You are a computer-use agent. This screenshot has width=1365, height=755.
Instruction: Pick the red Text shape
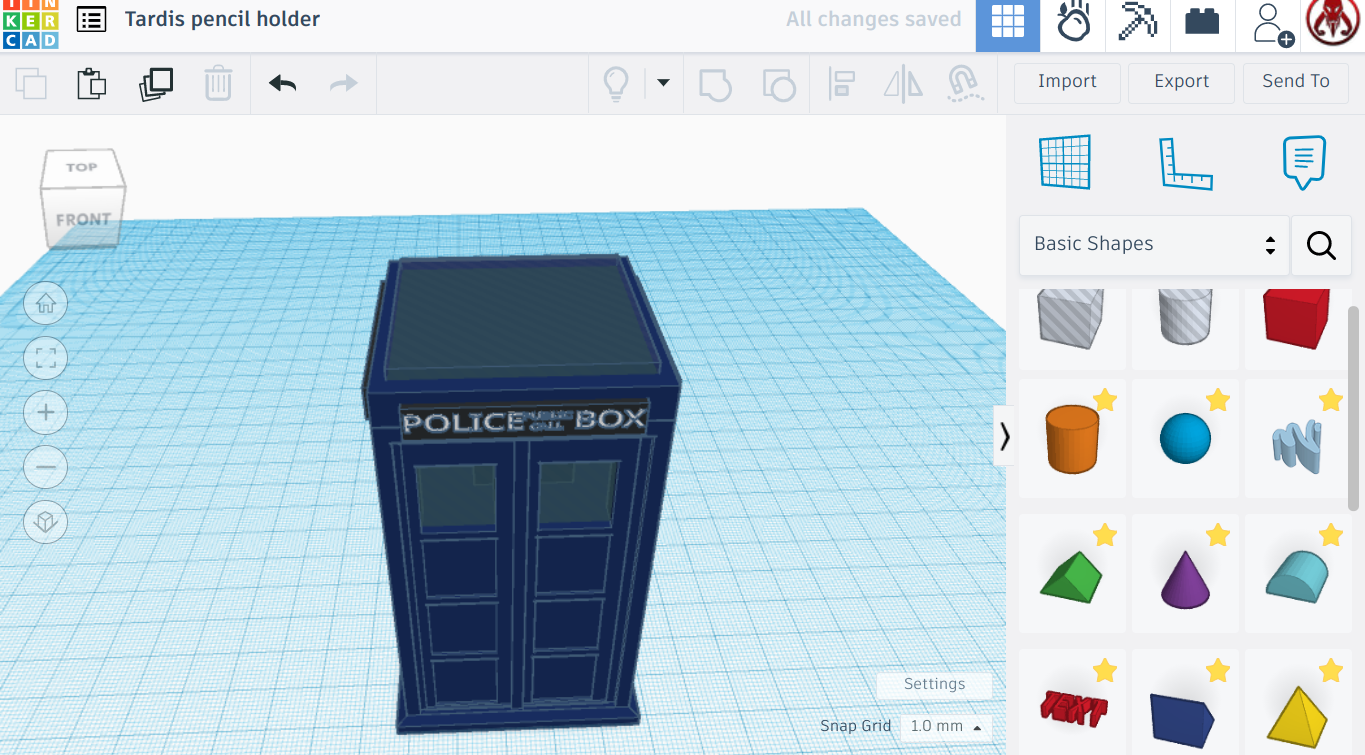[x=1073, y=708]
